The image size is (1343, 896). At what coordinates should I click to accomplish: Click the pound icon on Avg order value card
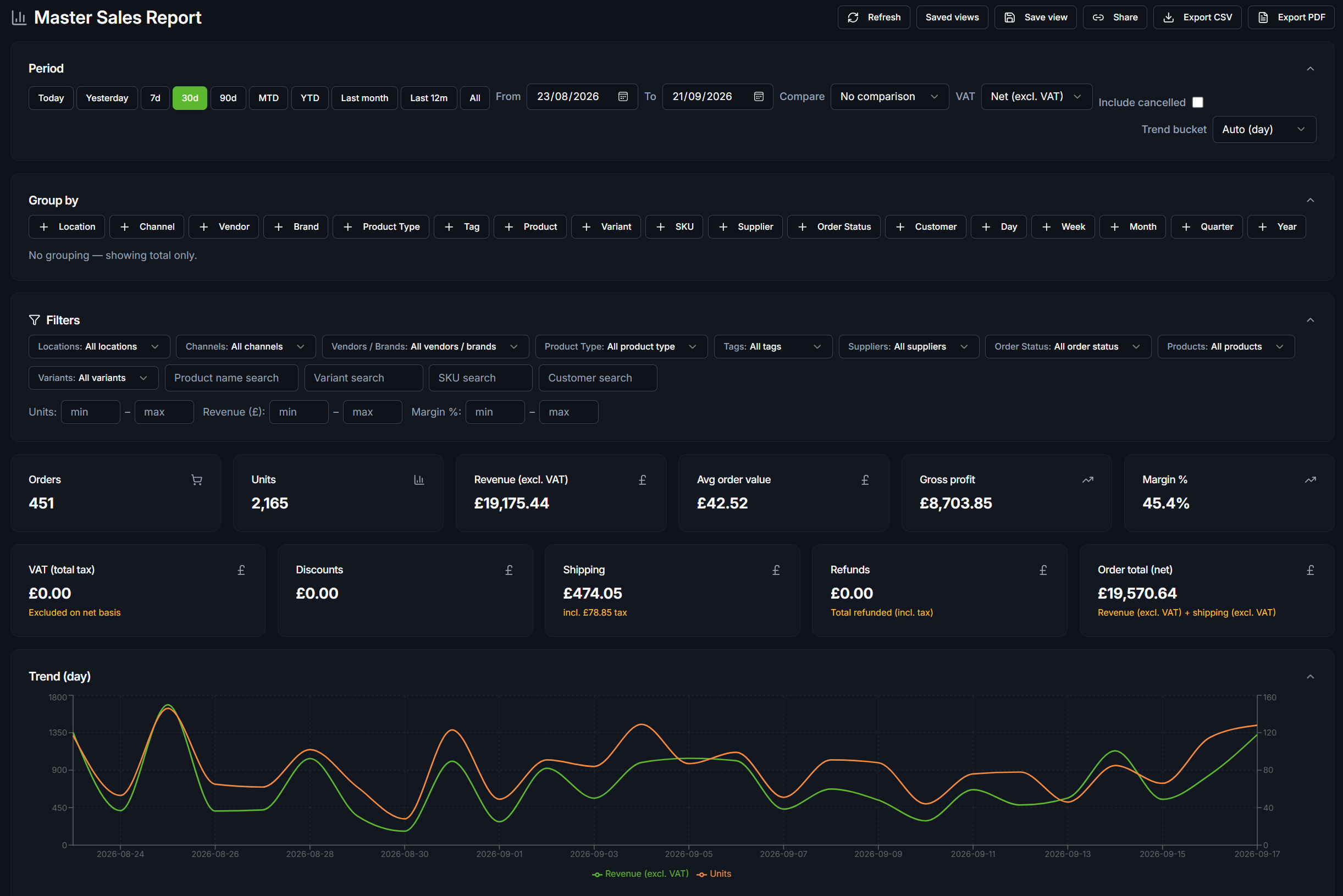click(865, 480)
